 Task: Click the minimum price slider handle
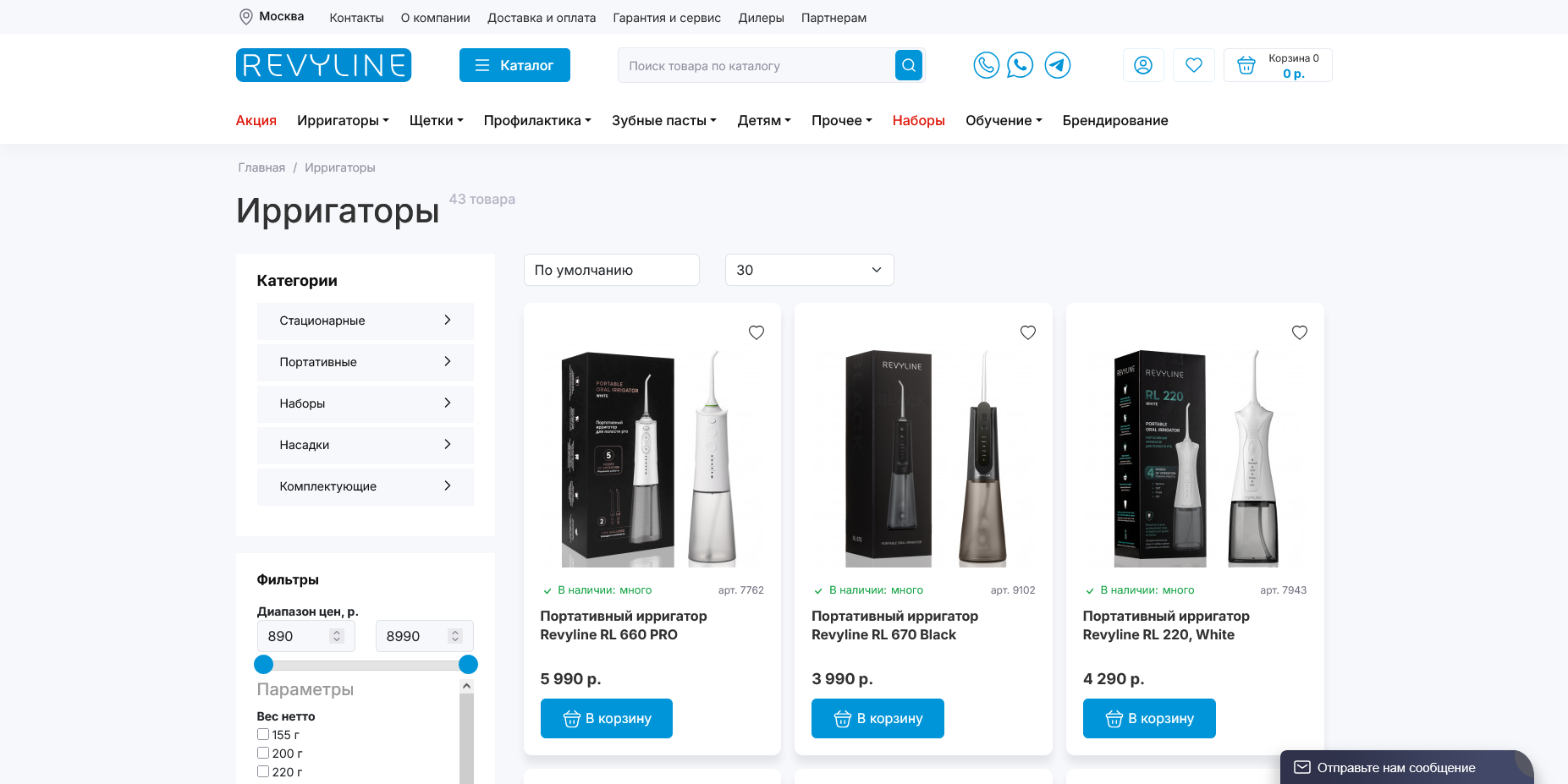pyautogui.click(x=264, y=665)
